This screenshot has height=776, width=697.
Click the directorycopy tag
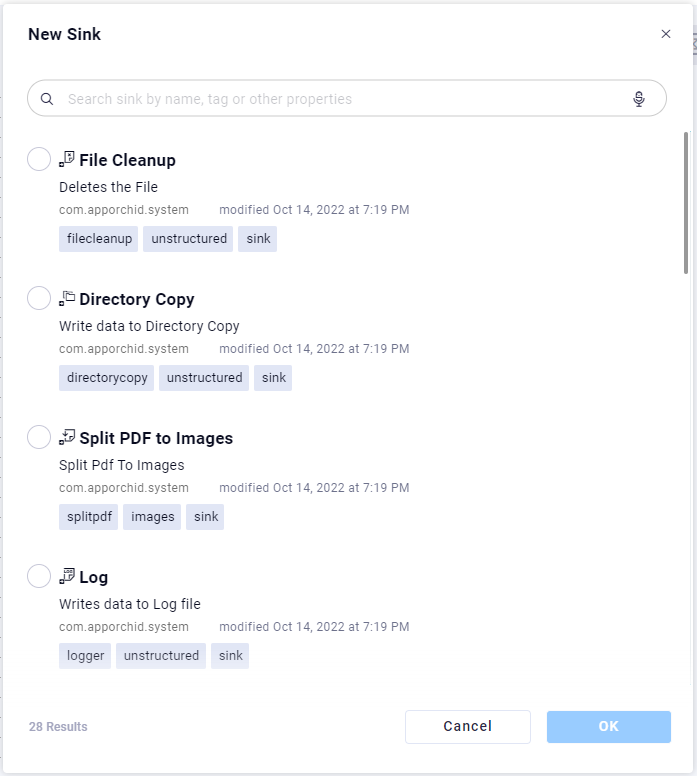[107, 378]
